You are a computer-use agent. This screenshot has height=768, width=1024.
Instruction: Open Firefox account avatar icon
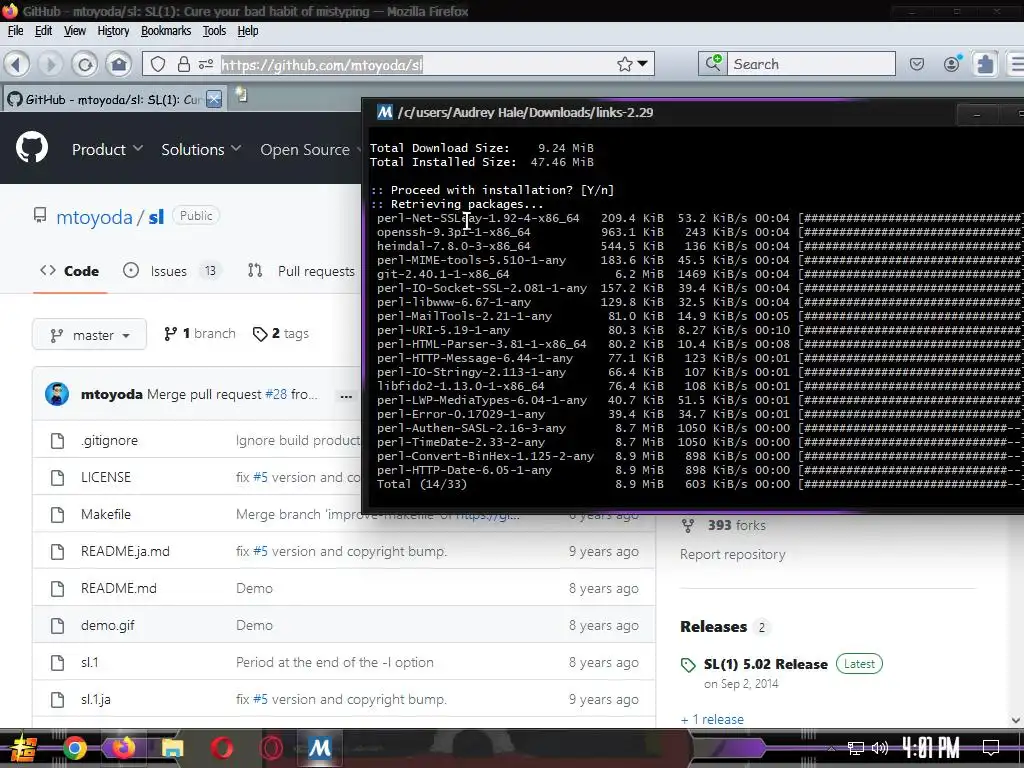tap(952, 63)
